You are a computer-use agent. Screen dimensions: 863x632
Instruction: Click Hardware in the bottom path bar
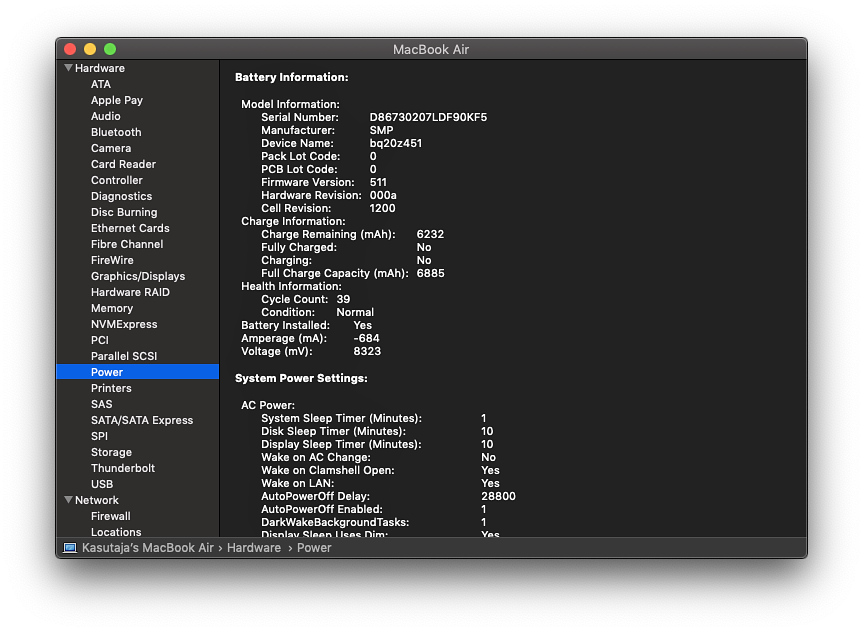click(x=253, y=548)
